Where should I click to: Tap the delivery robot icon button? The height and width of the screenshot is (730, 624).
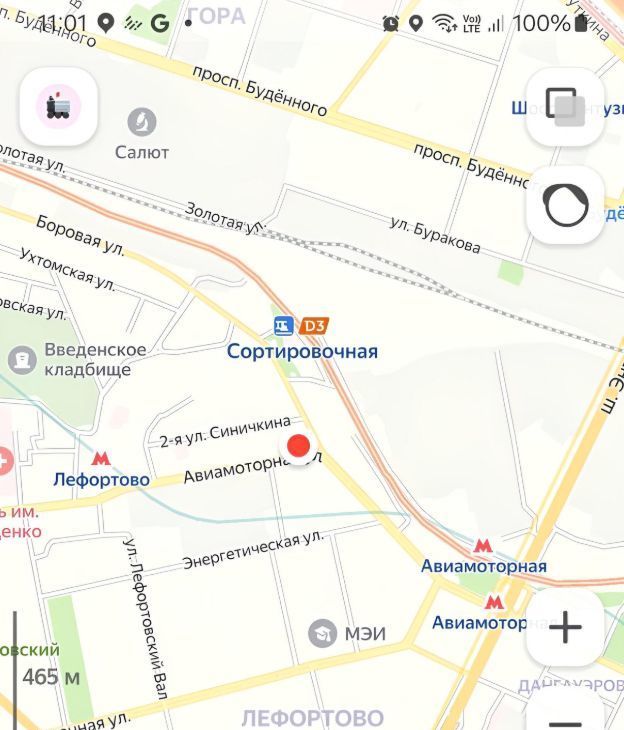click(59, 107)
